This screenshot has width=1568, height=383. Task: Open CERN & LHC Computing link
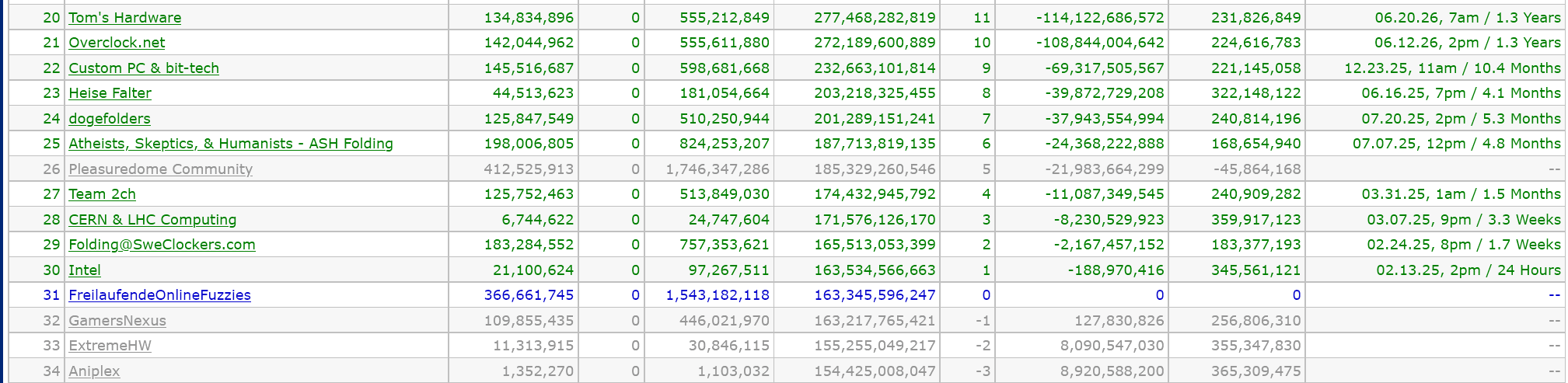pyautogui.click(x=152, y=220)
